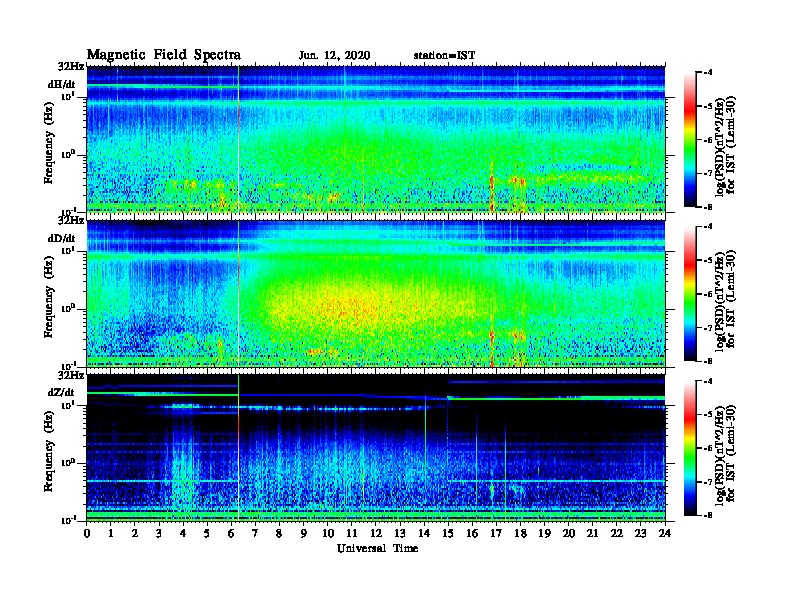This screenshot has height=612, width=792.
Task: Click hour tick label "8" on time axis
Action: click(280, 534)
